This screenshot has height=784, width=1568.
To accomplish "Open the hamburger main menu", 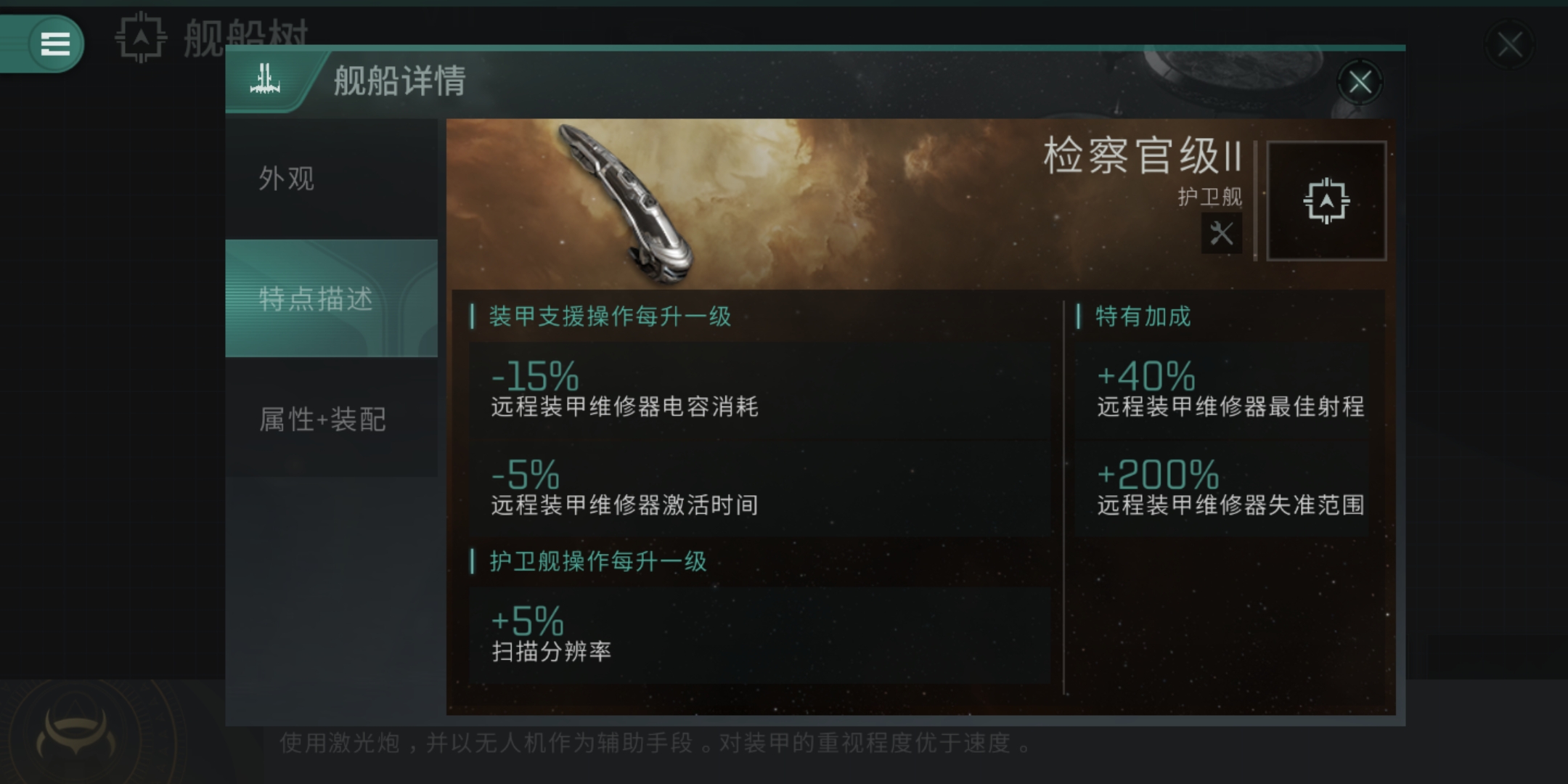I will 55,44.
